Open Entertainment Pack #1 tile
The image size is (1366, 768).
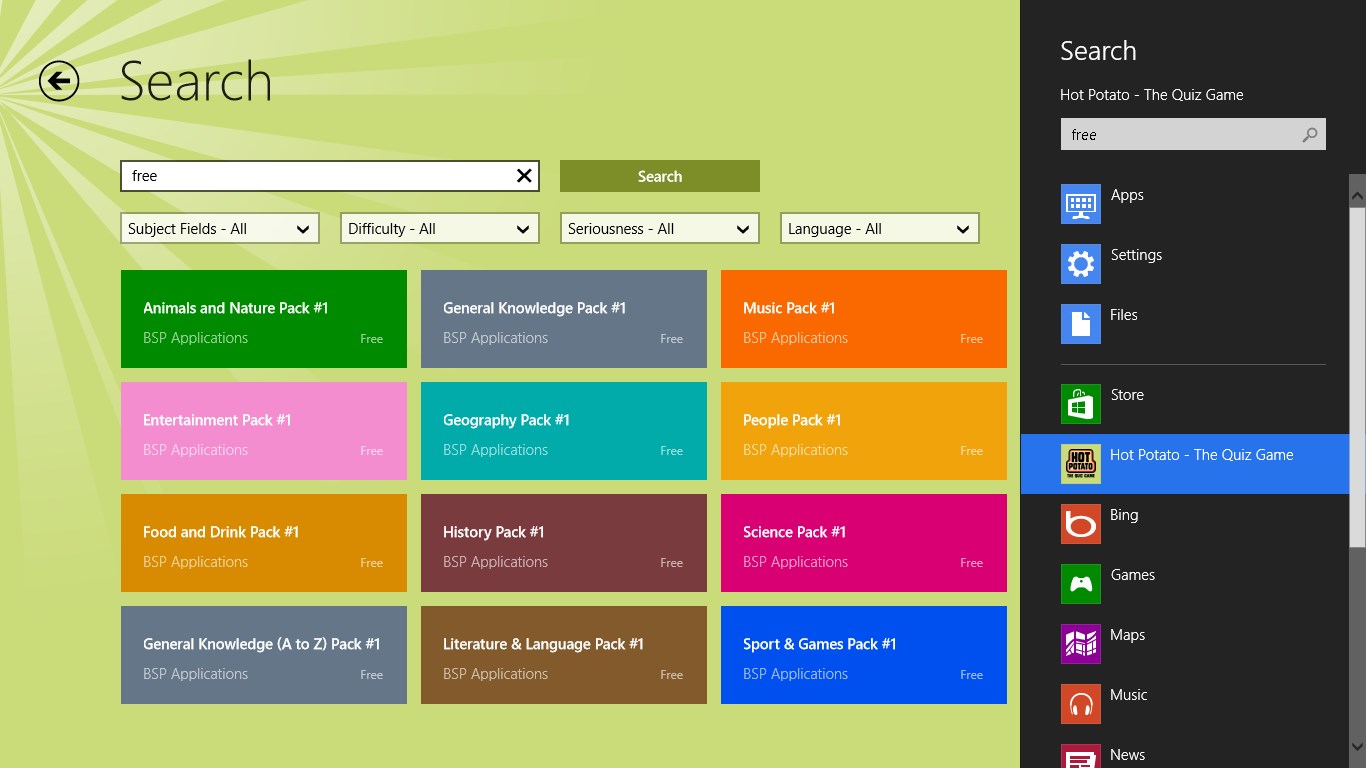[x=264, y=431]
